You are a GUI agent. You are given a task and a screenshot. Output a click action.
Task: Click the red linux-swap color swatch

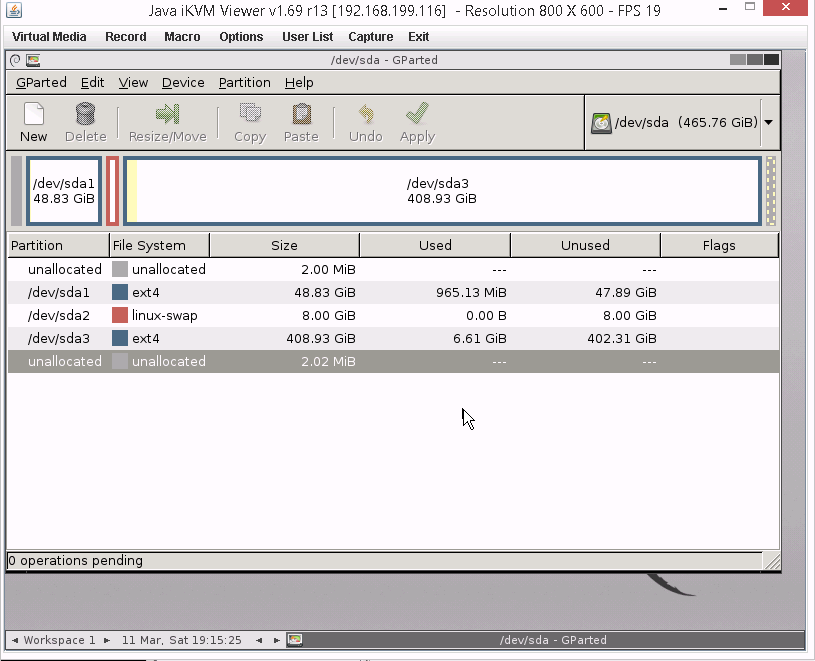point(120,315)
